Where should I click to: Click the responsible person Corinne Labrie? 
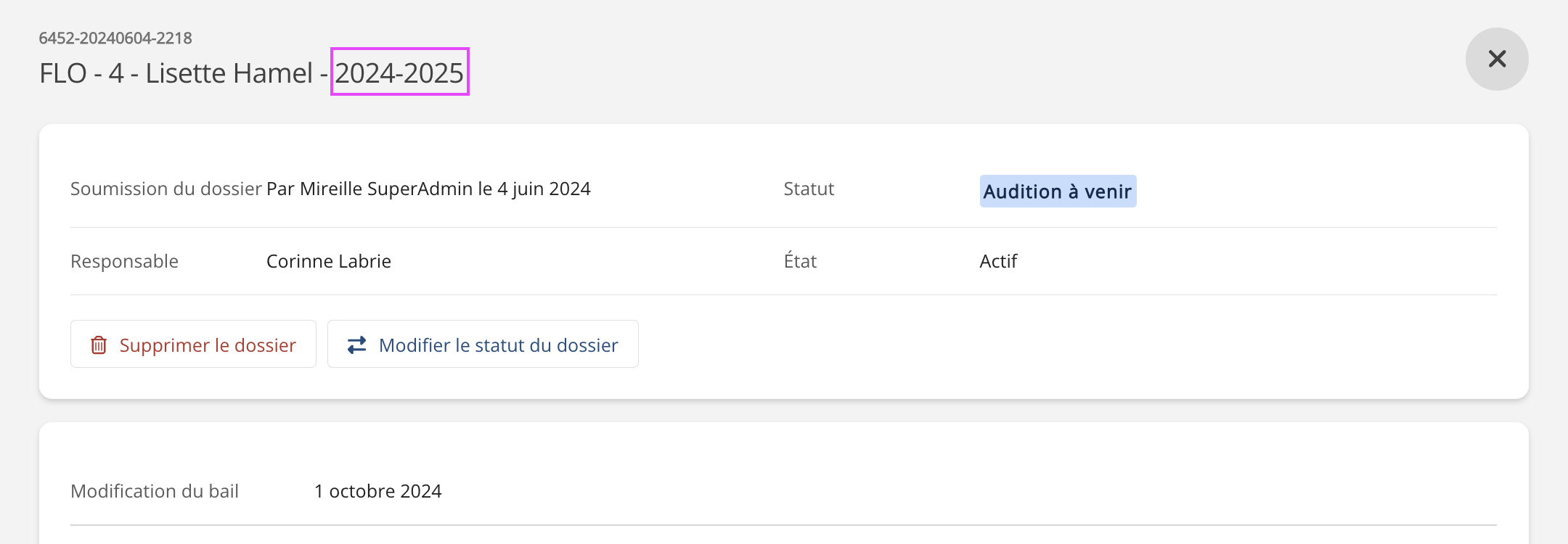[328, 261]
